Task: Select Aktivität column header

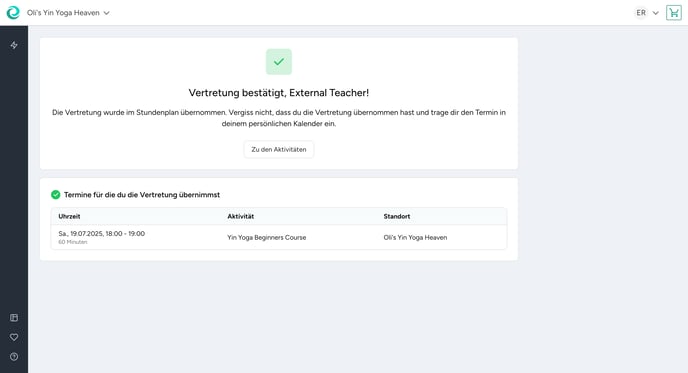Action: 240,216
